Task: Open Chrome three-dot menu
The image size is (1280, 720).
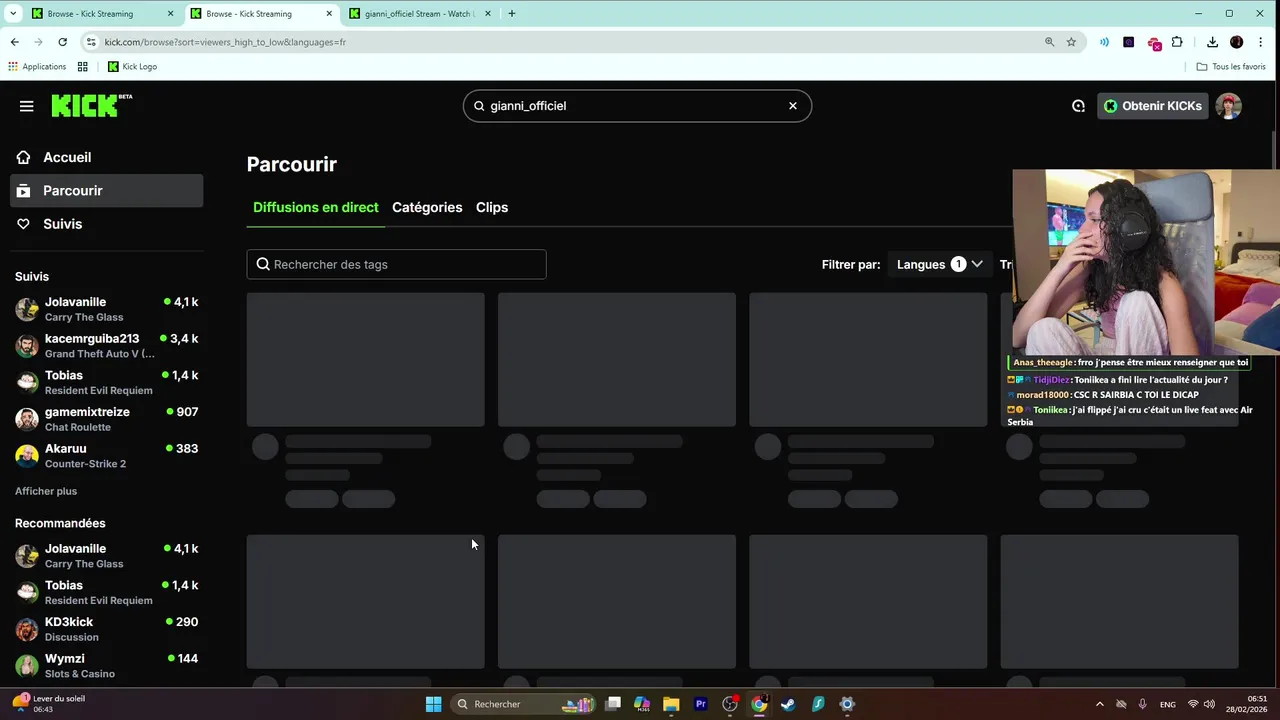Action: coord(1261,42)
